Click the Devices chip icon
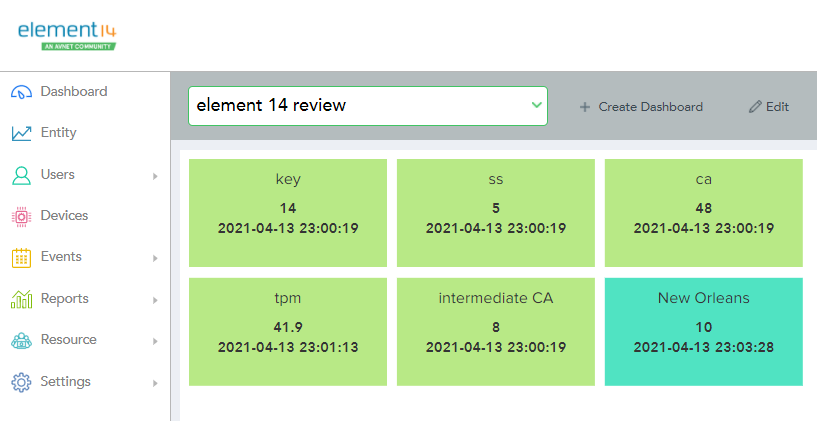Image resolution: width=817 pixels, height=421 pixels. pos(21,216)
